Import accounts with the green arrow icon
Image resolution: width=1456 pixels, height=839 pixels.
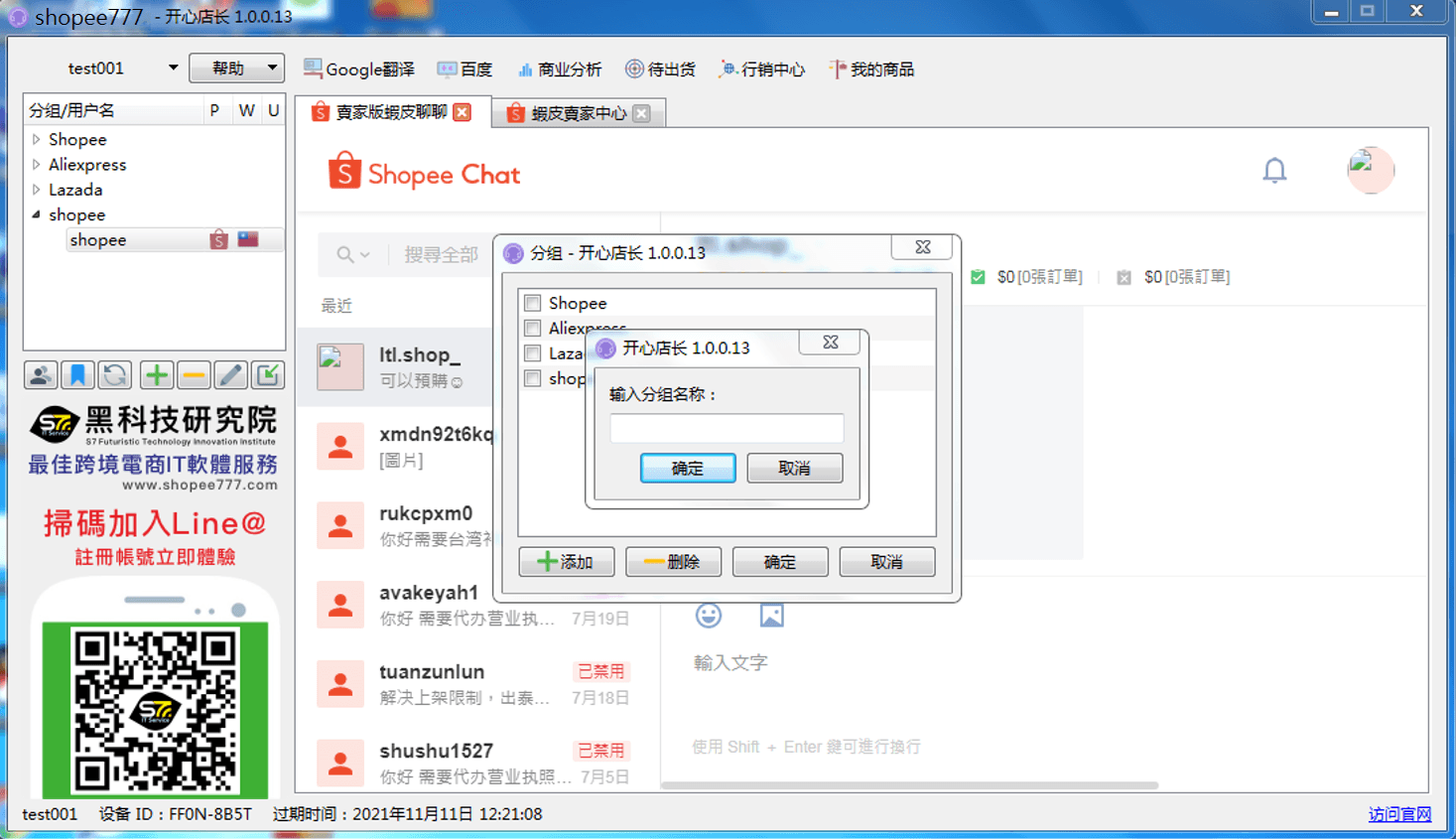point(268,375)
